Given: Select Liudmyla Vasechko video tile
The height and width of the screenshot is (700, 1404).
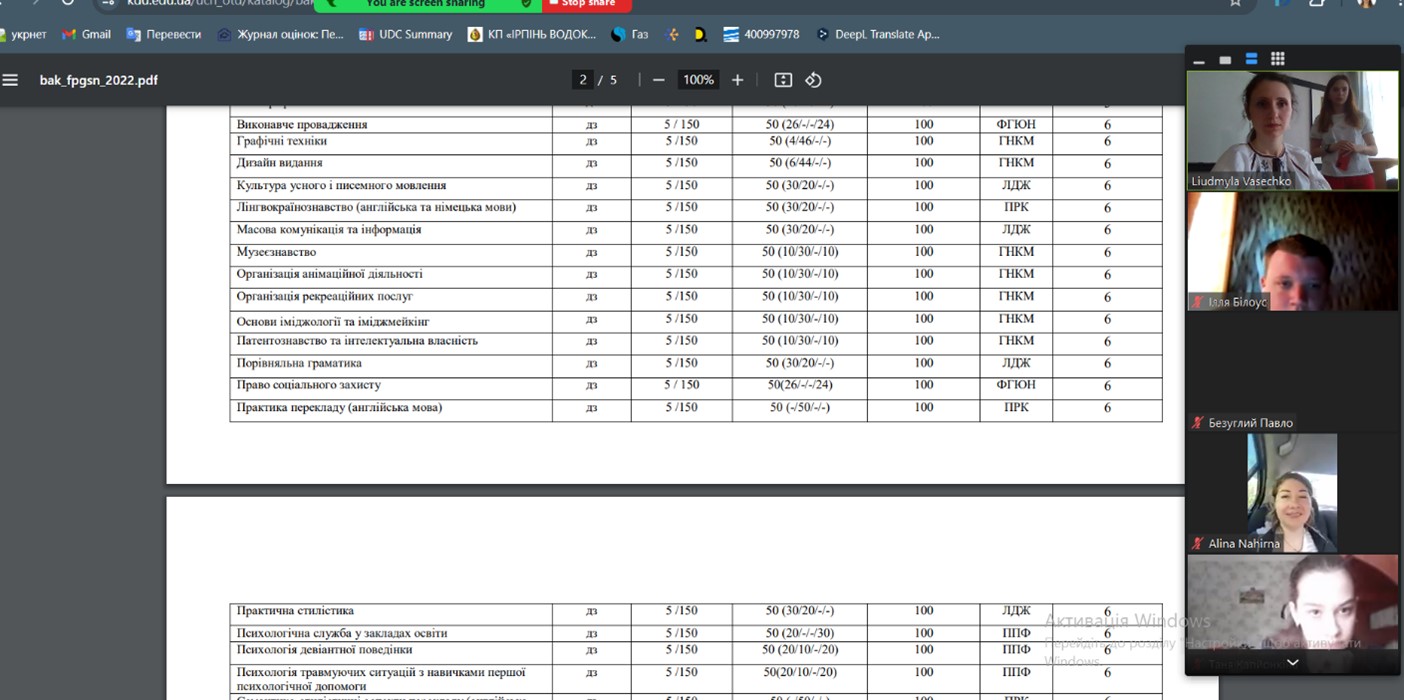Looking at the screenshot, I should point(1292,130).
